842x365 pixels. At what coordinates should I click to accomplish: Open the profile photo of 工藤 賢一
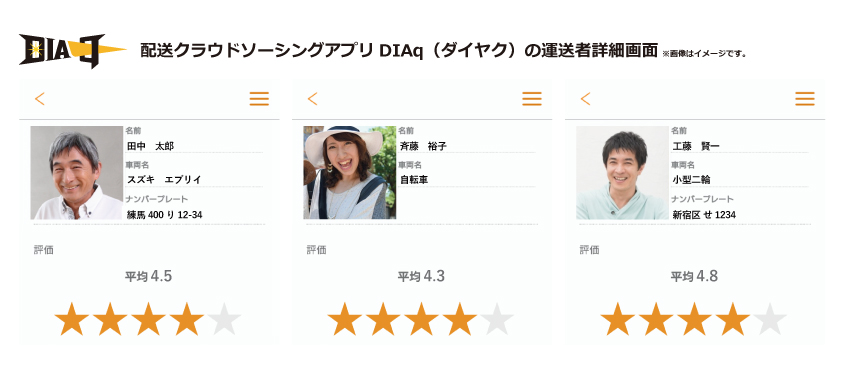click(x=622, y=173)
